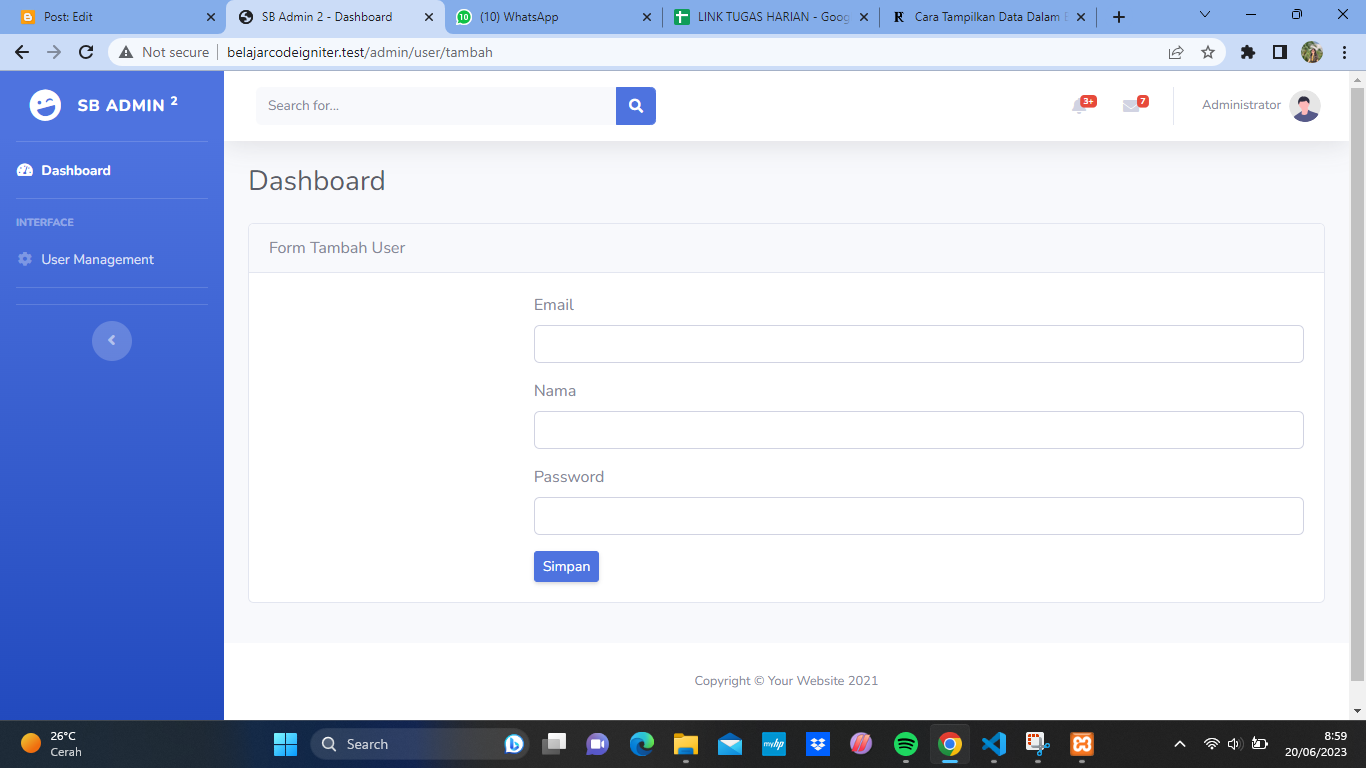Click the page vertical scrollbar
1366x768 pixels.
pyautogui.click(x=1357, y=385)
